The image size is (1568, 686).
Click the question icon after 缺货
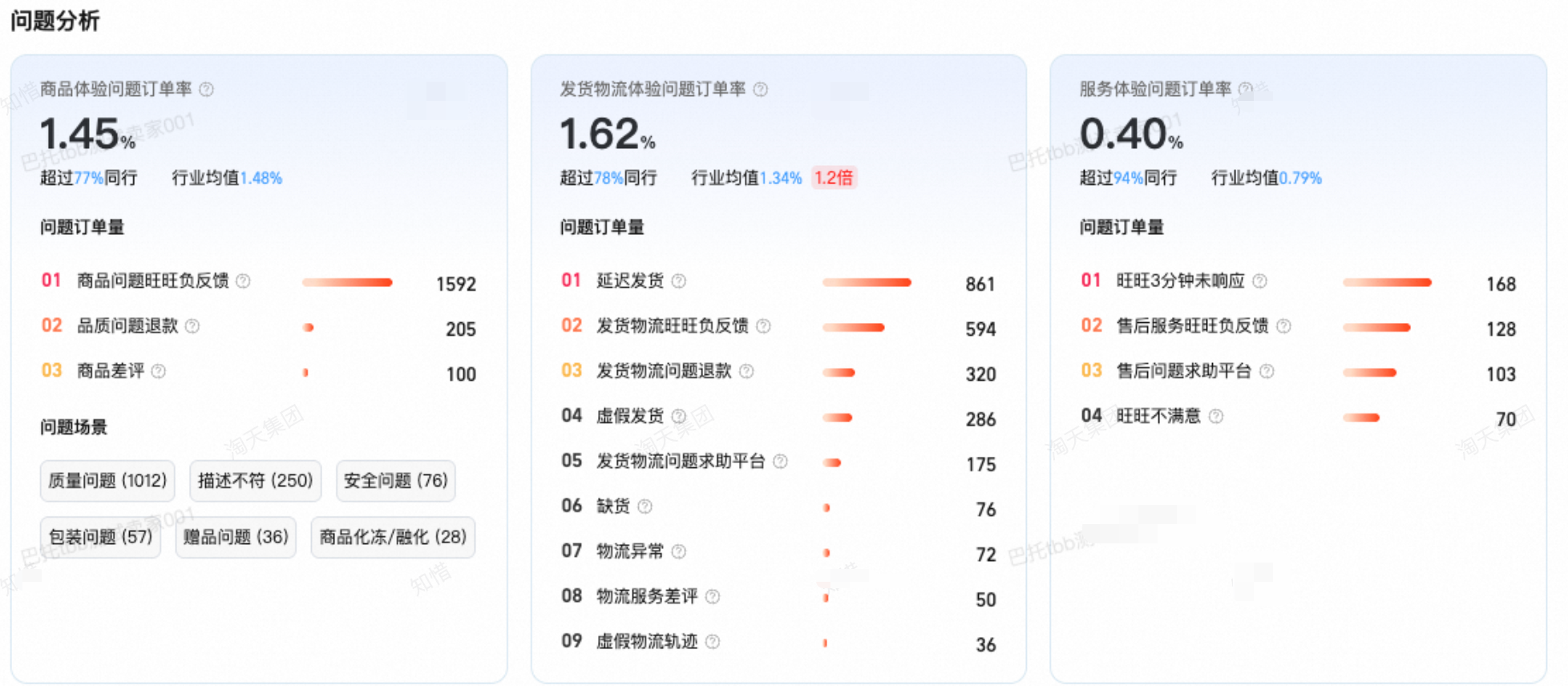click(645, 506)
